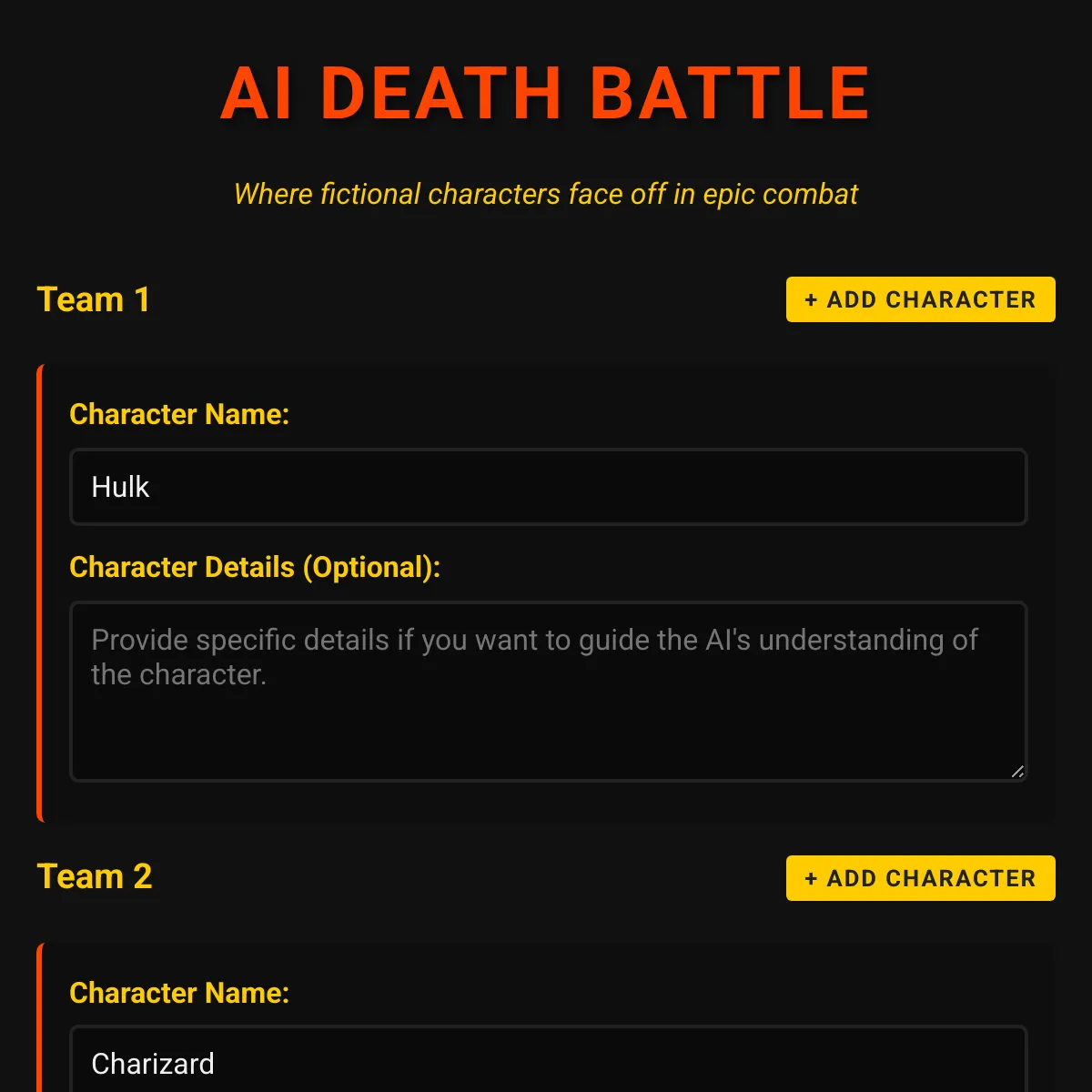Screen dimensions: 1092x1092
Task: Grab the details textarea resize handle
Action: pos(1017,772)
